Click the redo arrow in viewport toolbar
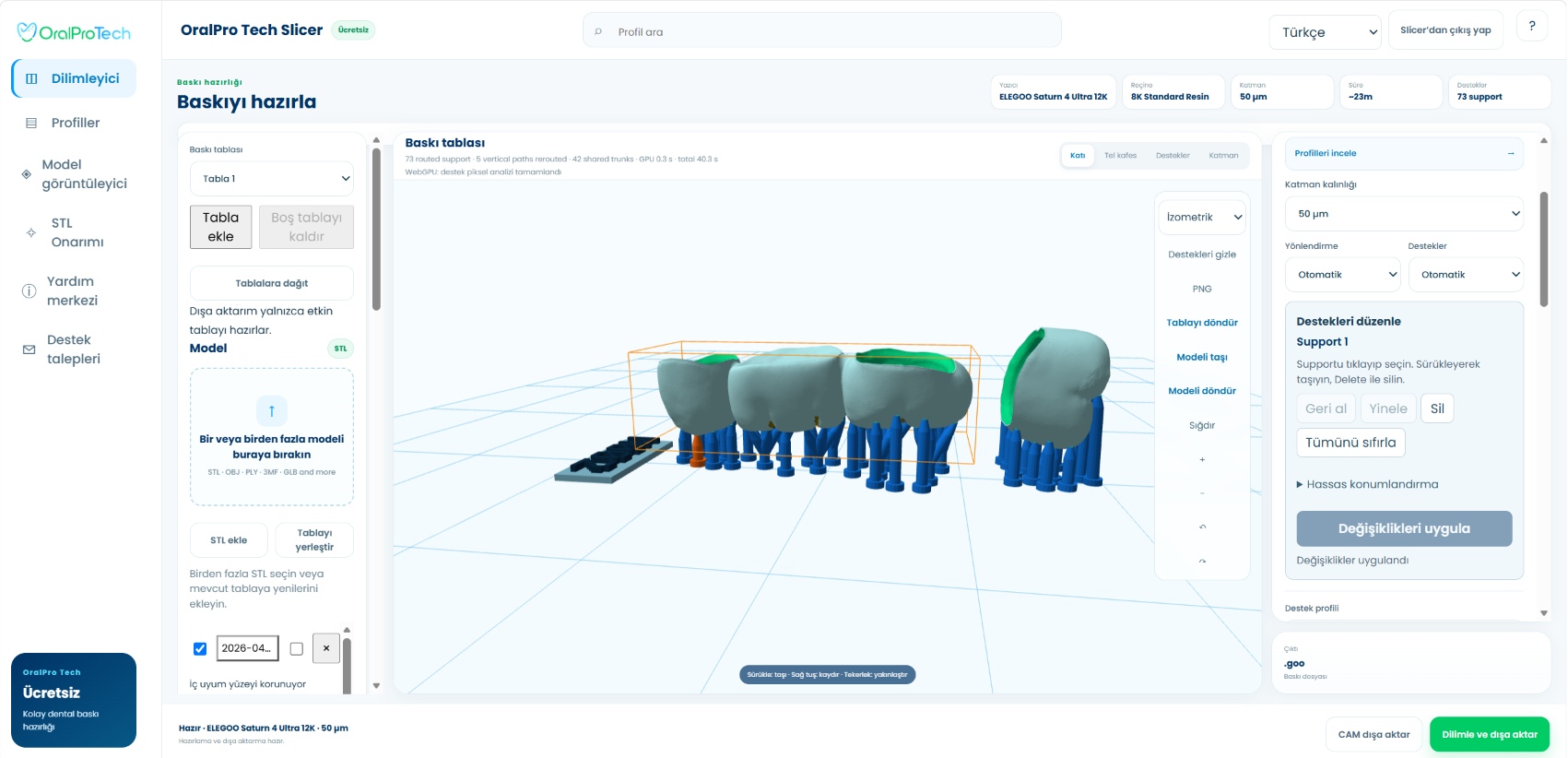Screen dimensions: 1568x758 (1202, 561)
